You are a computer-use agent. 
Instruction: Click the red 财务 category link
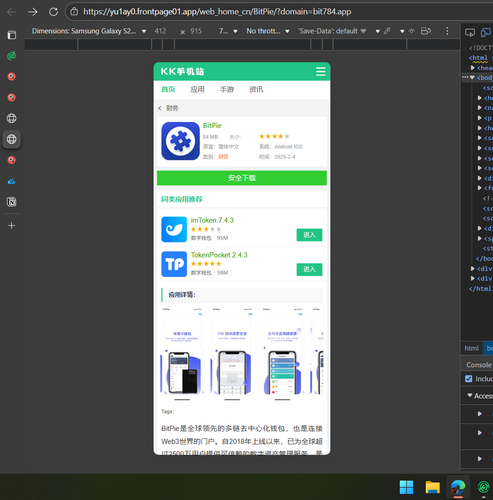coord(223,157)
